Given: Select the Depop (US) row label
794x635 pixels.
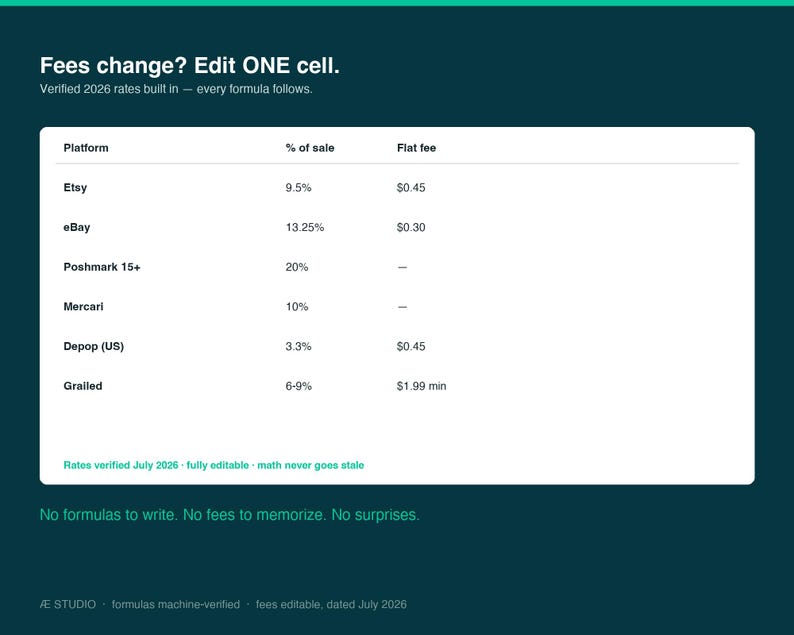Looking at the screenshot, I should (93, 346).
